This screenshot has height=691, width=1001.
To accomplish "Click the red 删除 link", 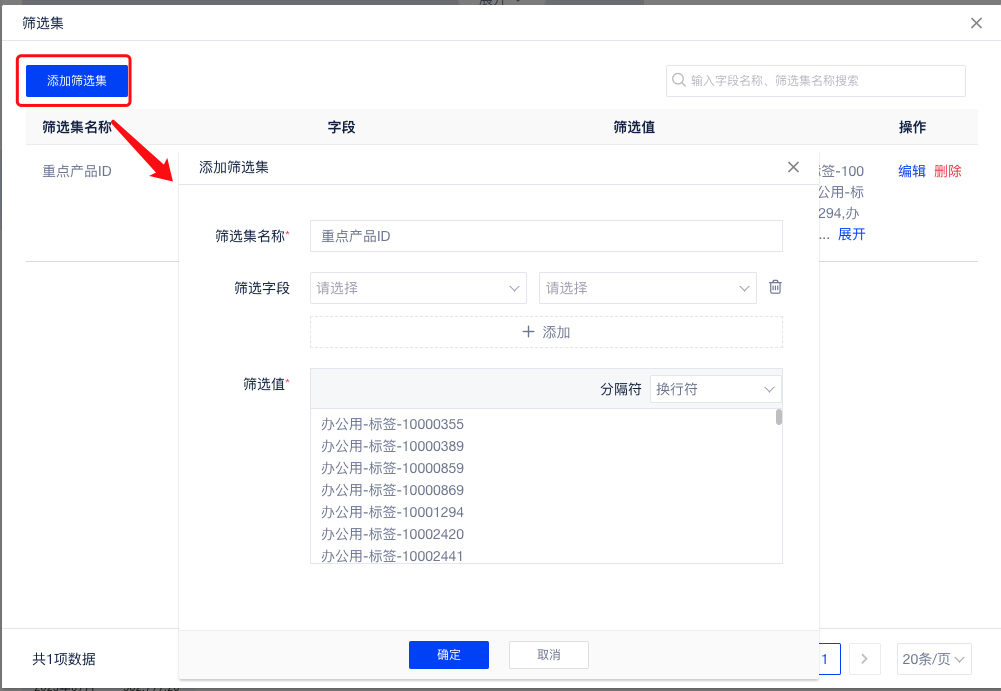I will tap(947, 171).
